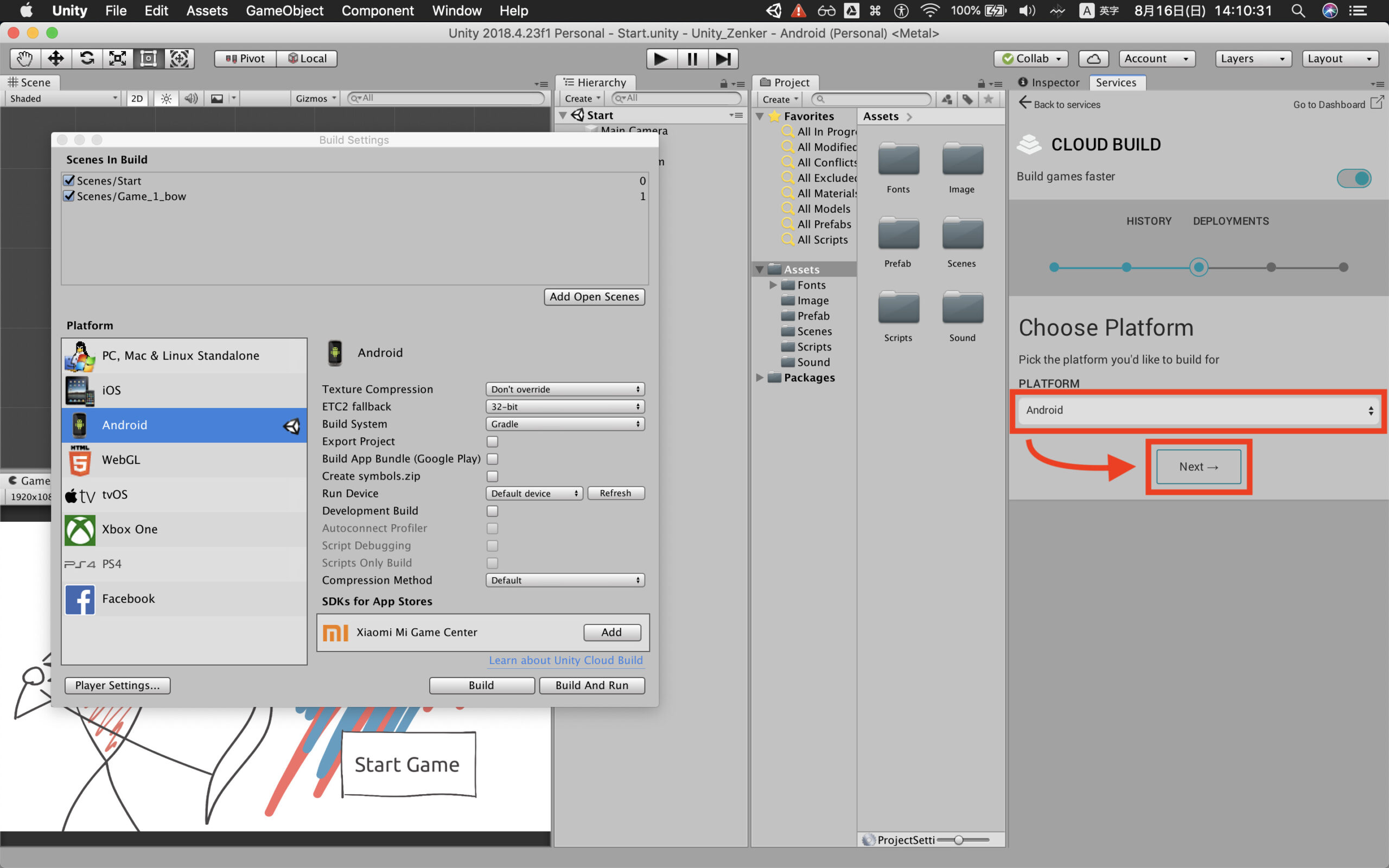Click the WebGL platform icon in list
The width and height of the screenshot is (1389, 868).
pos(79,459)
